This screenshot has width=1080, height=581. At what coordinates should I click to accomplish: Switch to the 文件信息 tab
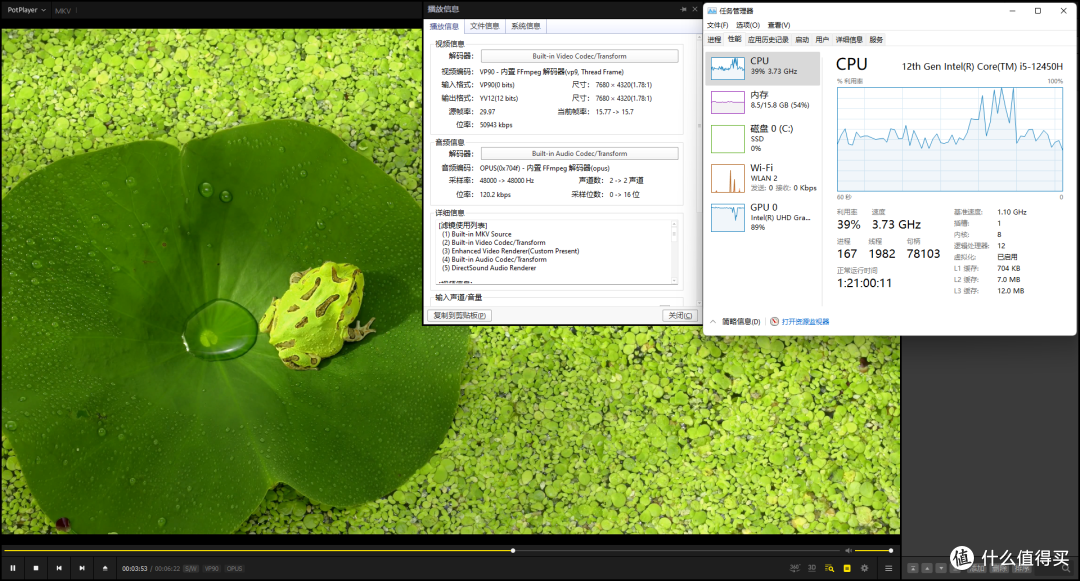coord(484,26)
